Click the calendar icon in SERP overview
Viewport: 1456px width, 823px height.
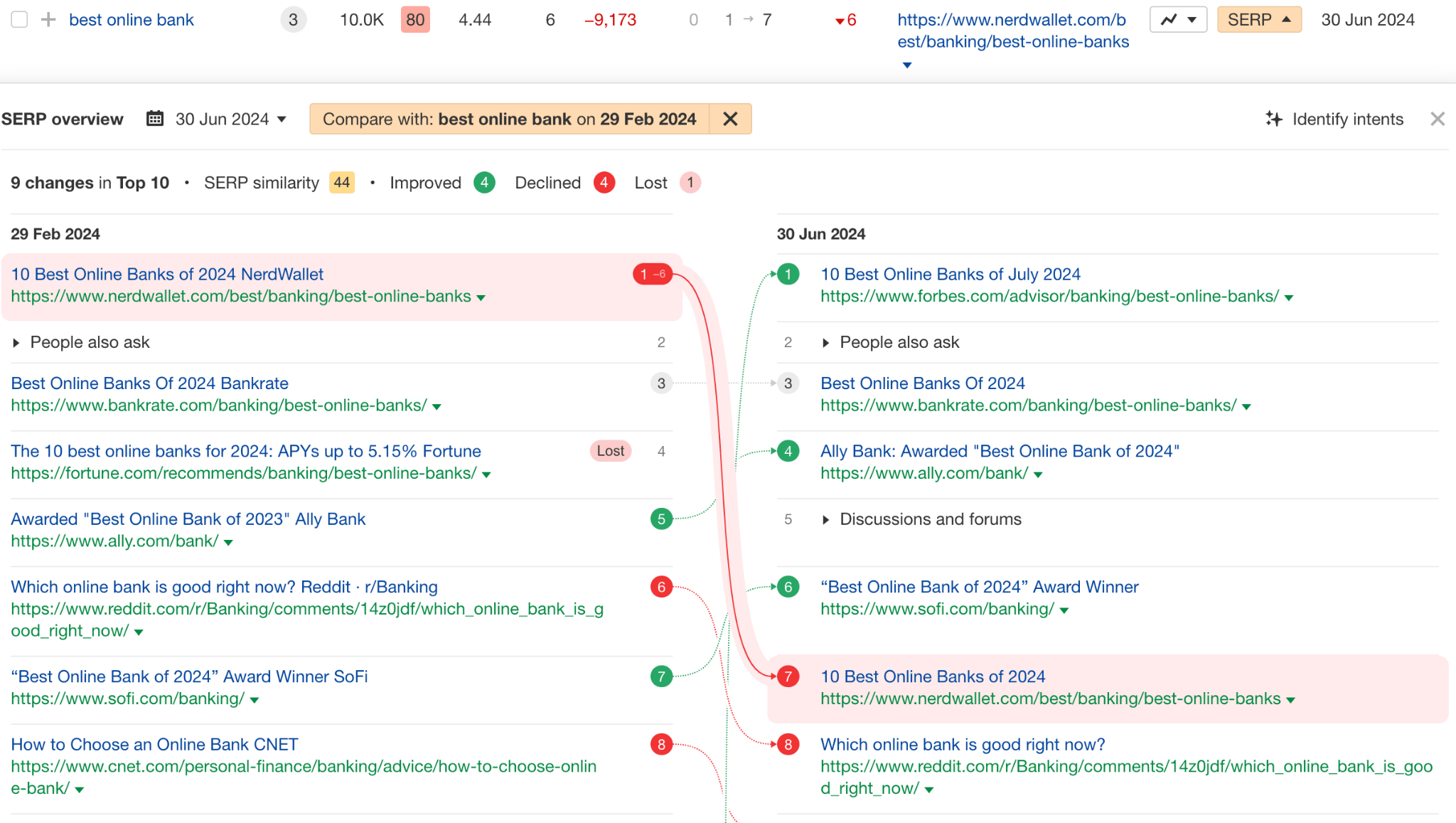155,119
